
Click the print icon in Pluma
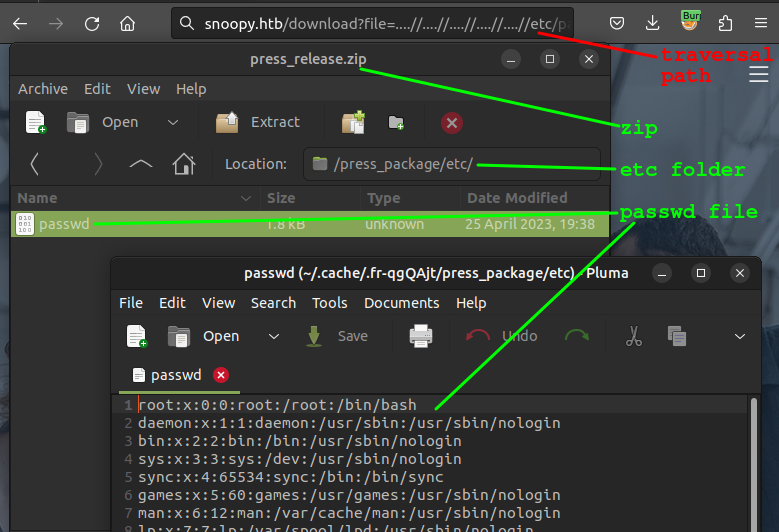(421, 336)
